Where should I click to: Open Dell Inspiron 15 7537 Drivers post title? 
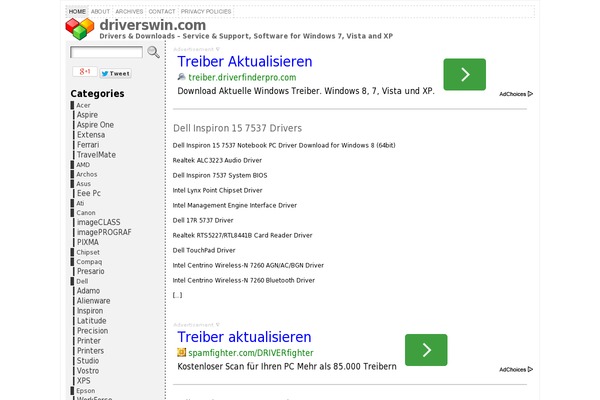[237, 128]
